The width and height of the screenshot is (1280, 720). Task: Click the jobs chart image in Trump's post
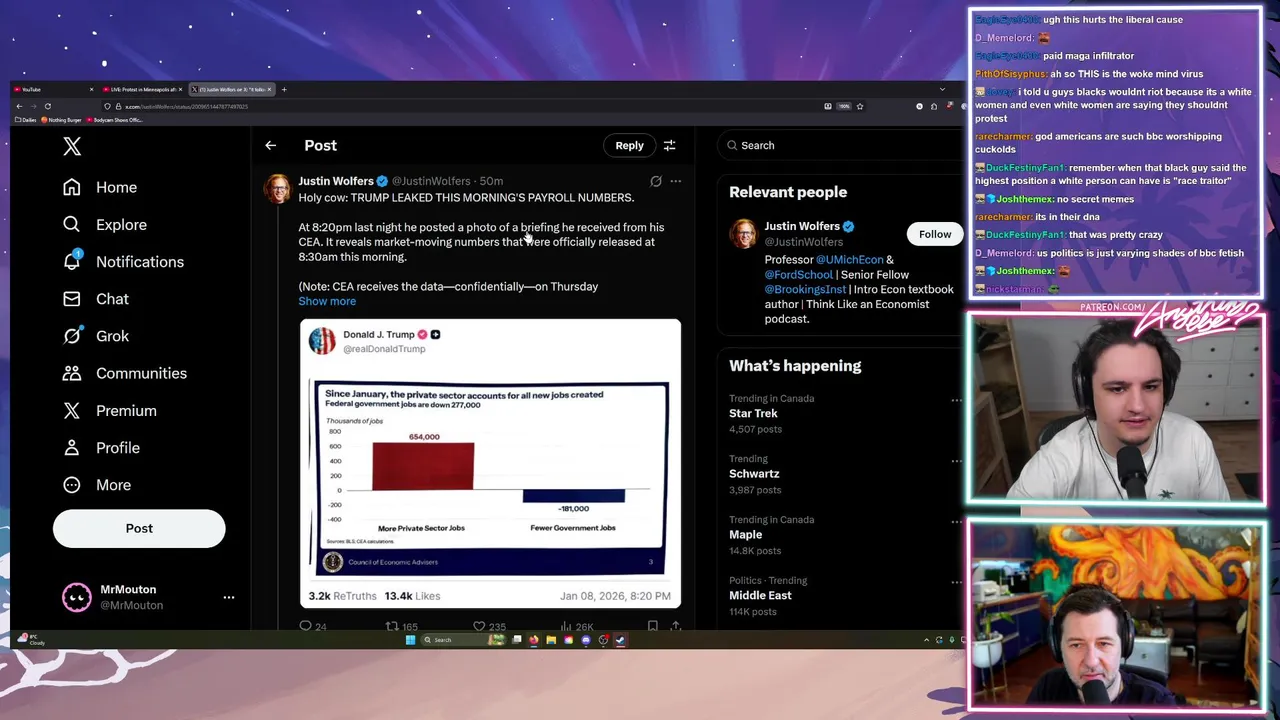point(490,479)
